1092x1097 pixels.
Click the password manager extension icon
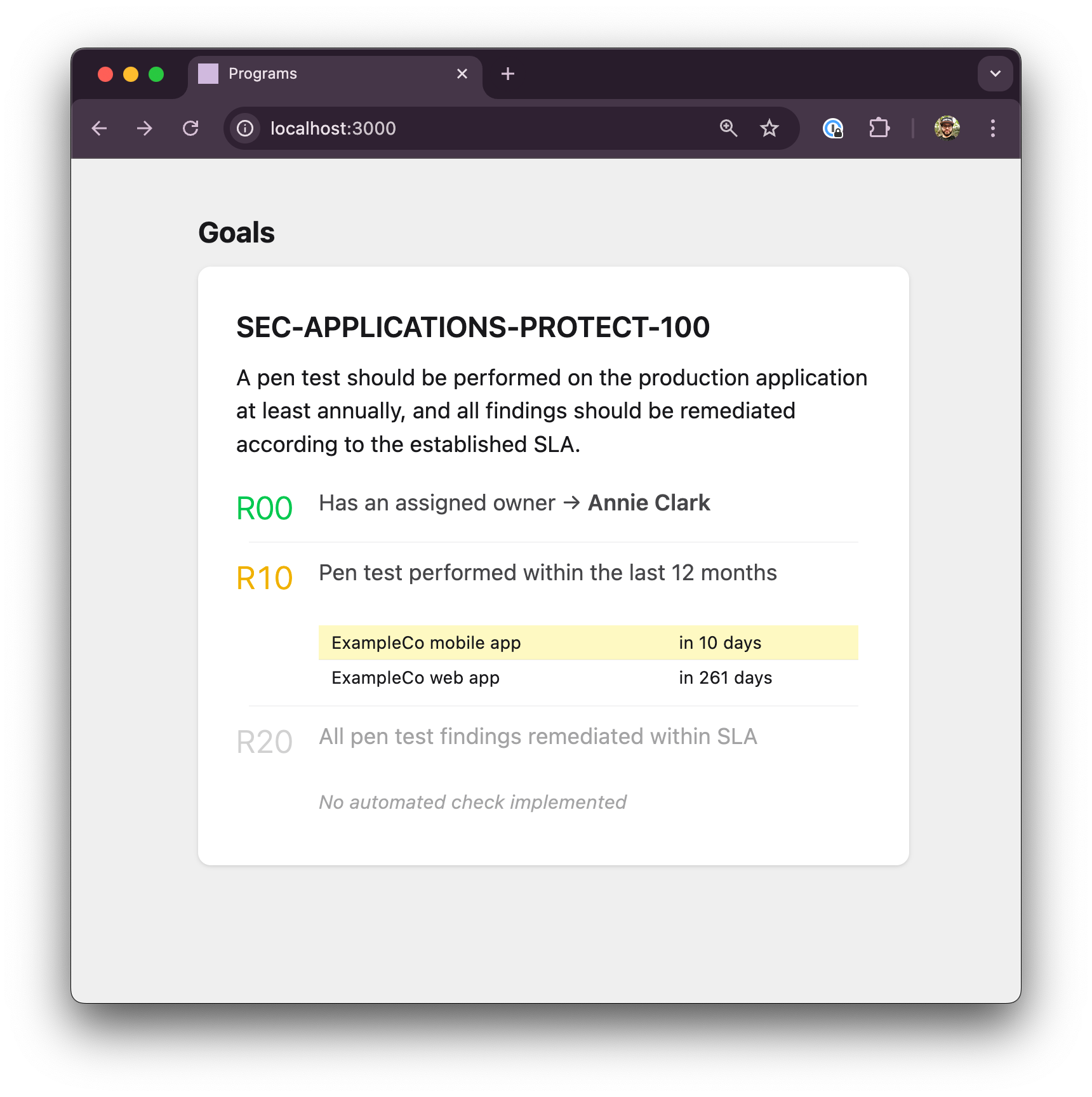[x=833, y=128]
